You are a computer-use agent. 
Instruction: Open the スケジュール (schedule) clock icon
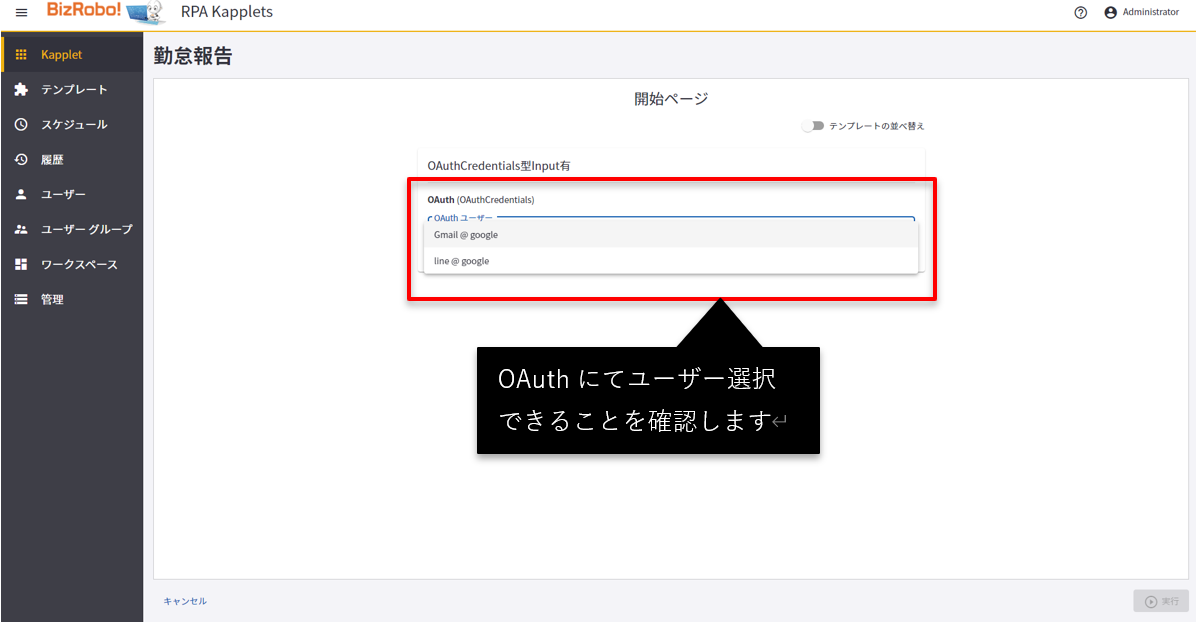point(21,124)
